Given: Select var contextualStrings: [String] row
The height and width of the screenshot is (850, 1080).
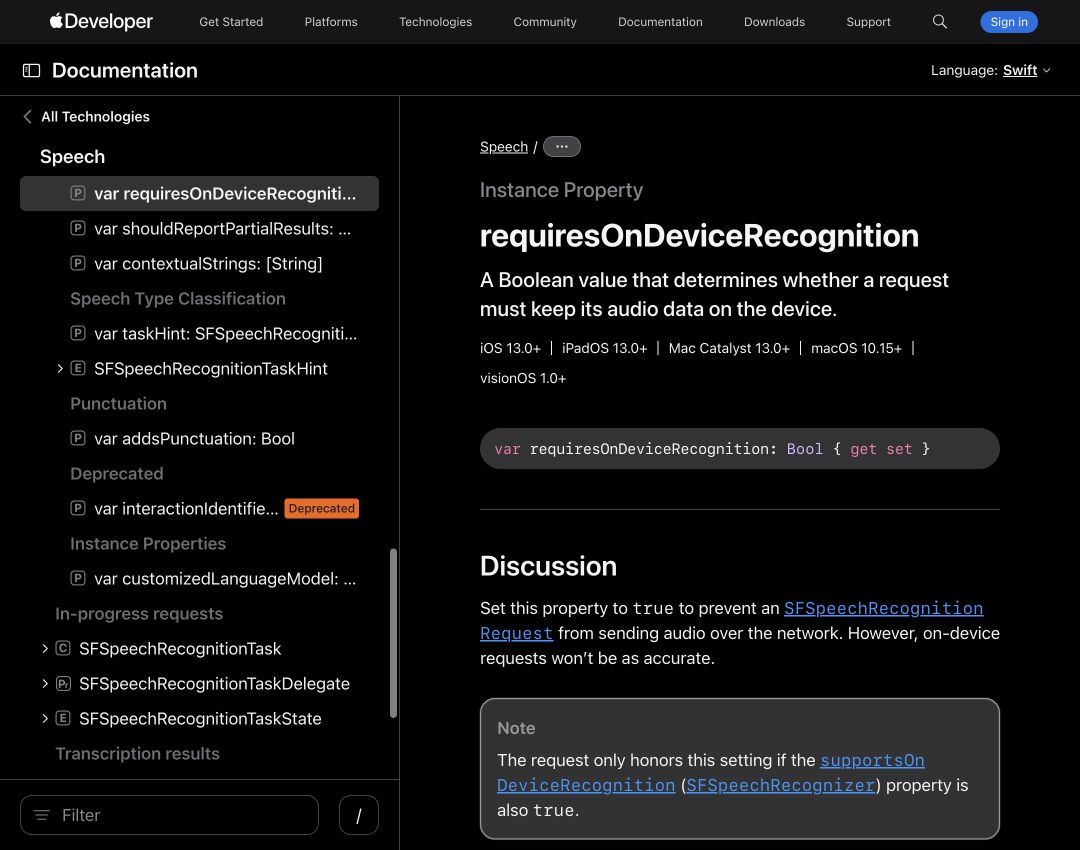Looking at the screenshot, I should point(199,263).
